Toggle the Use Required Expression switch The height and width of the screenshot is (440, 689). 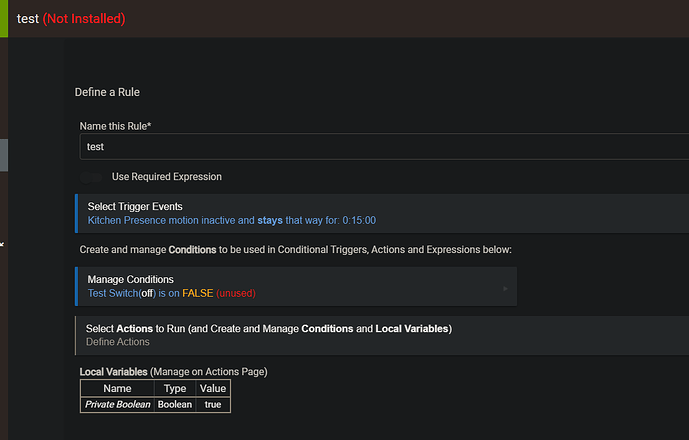tap(94, 177)
